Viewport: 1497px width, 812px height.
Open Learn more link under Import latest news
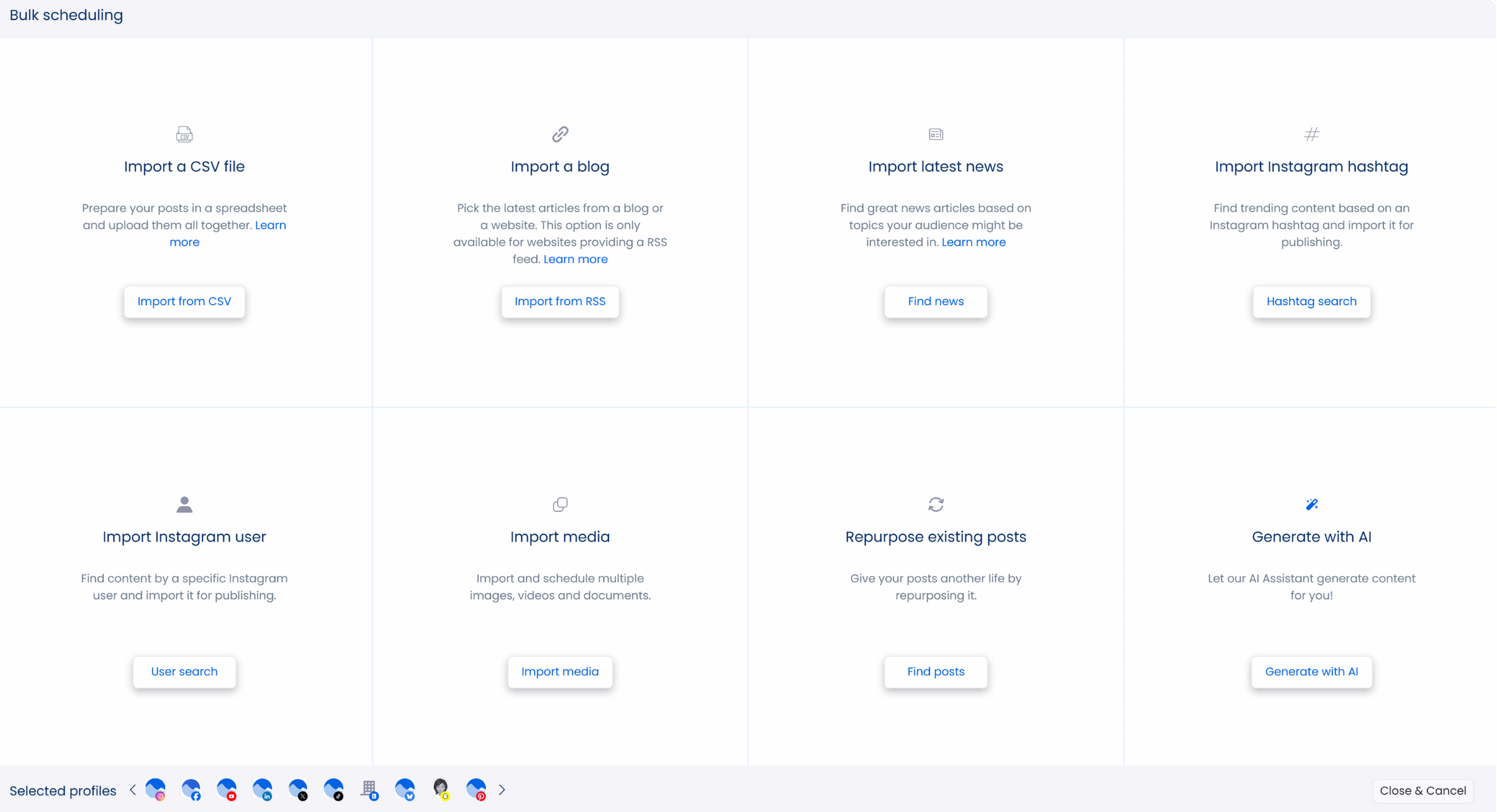coord(973,242)
